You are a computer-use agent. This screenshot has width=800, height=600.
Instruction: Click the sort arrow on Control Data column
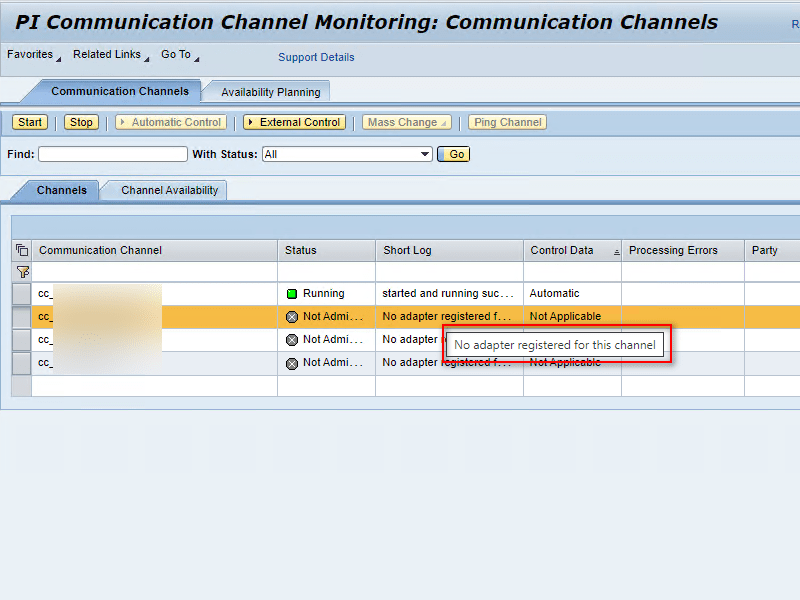click(x=616, y=251)
